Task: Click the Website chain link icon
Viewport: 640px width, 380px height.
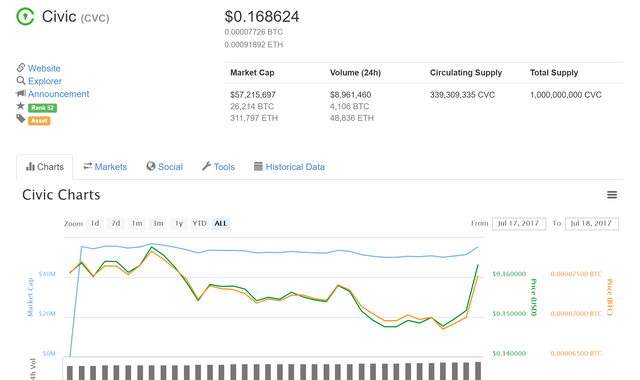Action: (21, 67)
